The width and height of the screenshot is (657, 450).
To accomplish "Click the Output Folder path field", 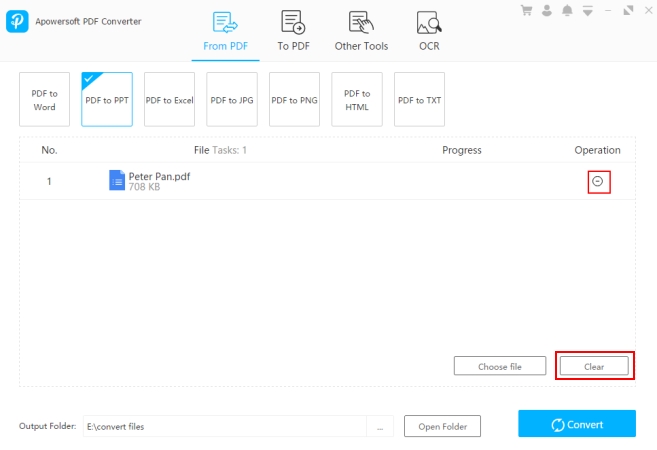I will point(225,426).
